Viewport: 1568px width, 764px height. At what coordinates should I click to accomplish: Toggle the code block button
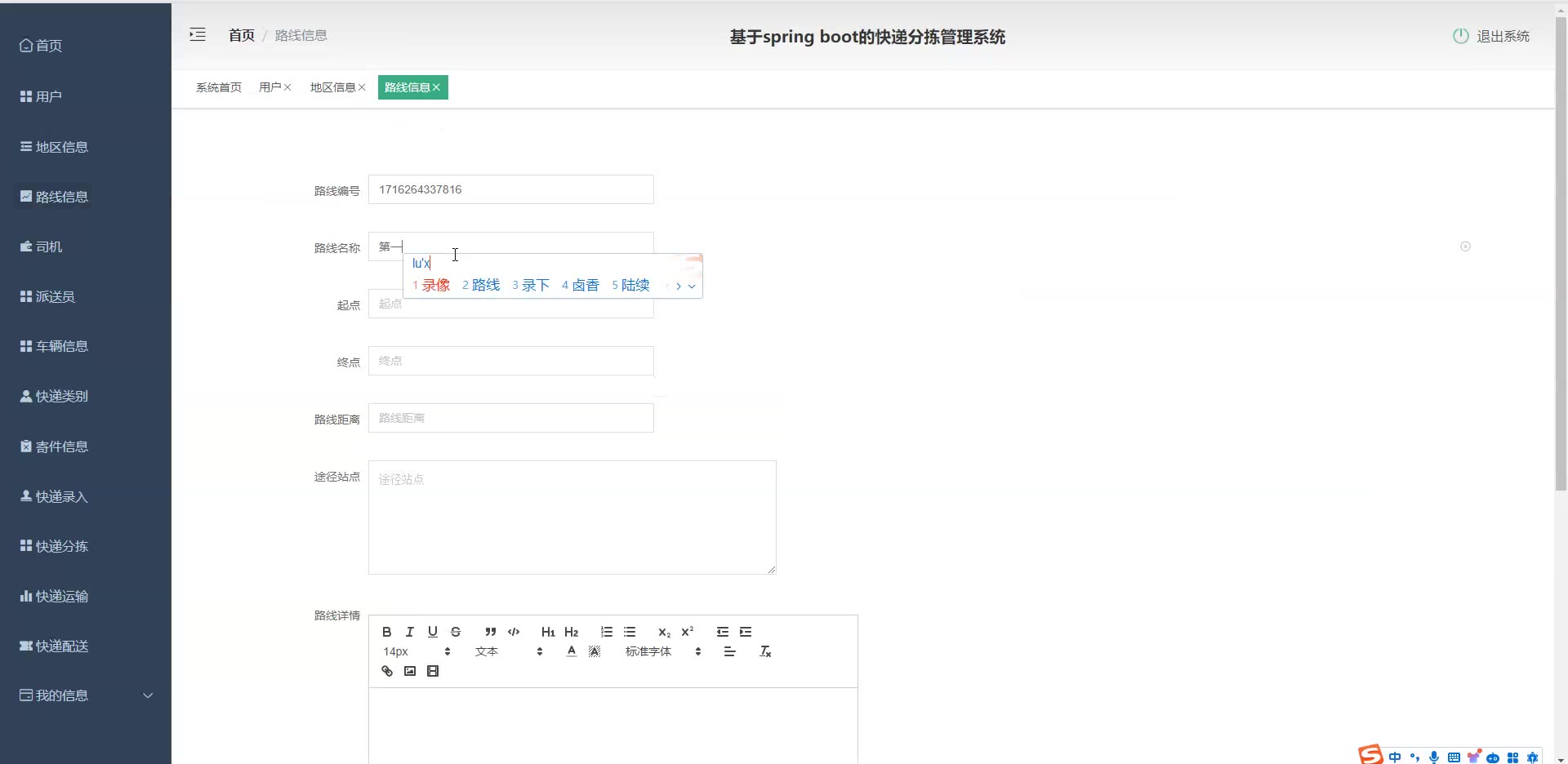pos(514,632)
